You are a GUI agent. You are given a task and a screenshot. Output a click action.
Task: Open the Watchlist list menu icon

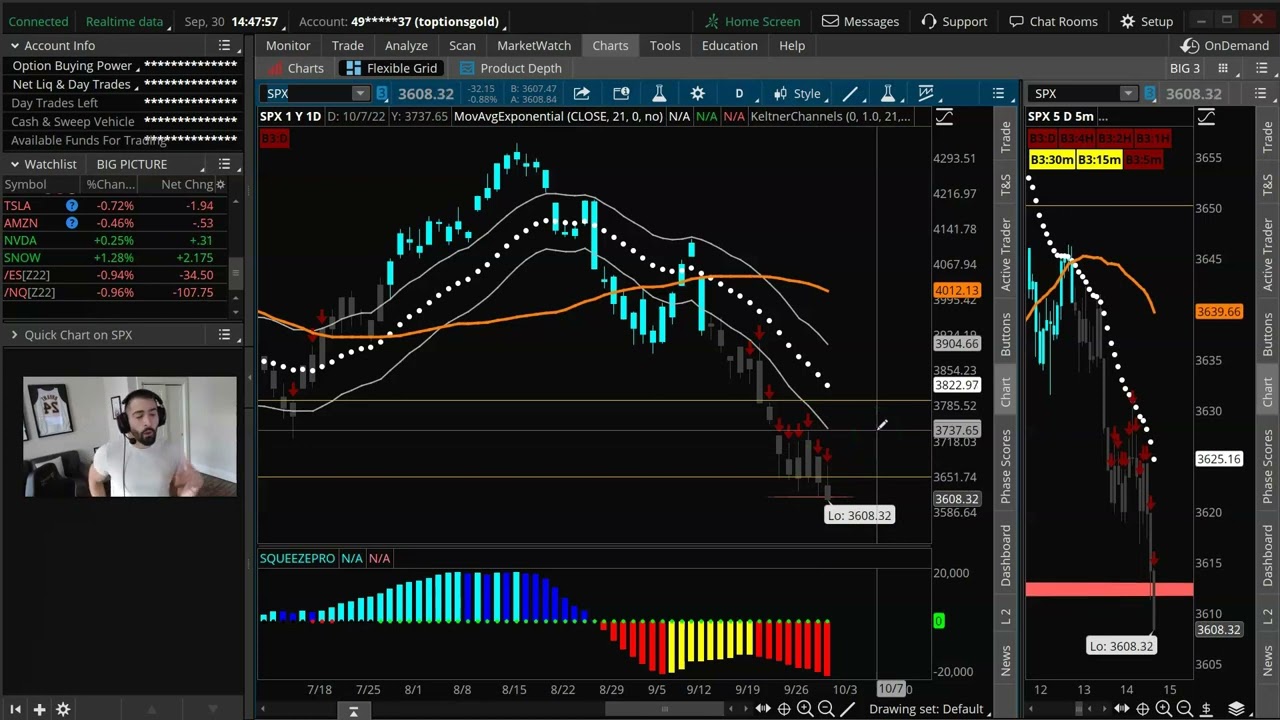[x=224, y=164]
